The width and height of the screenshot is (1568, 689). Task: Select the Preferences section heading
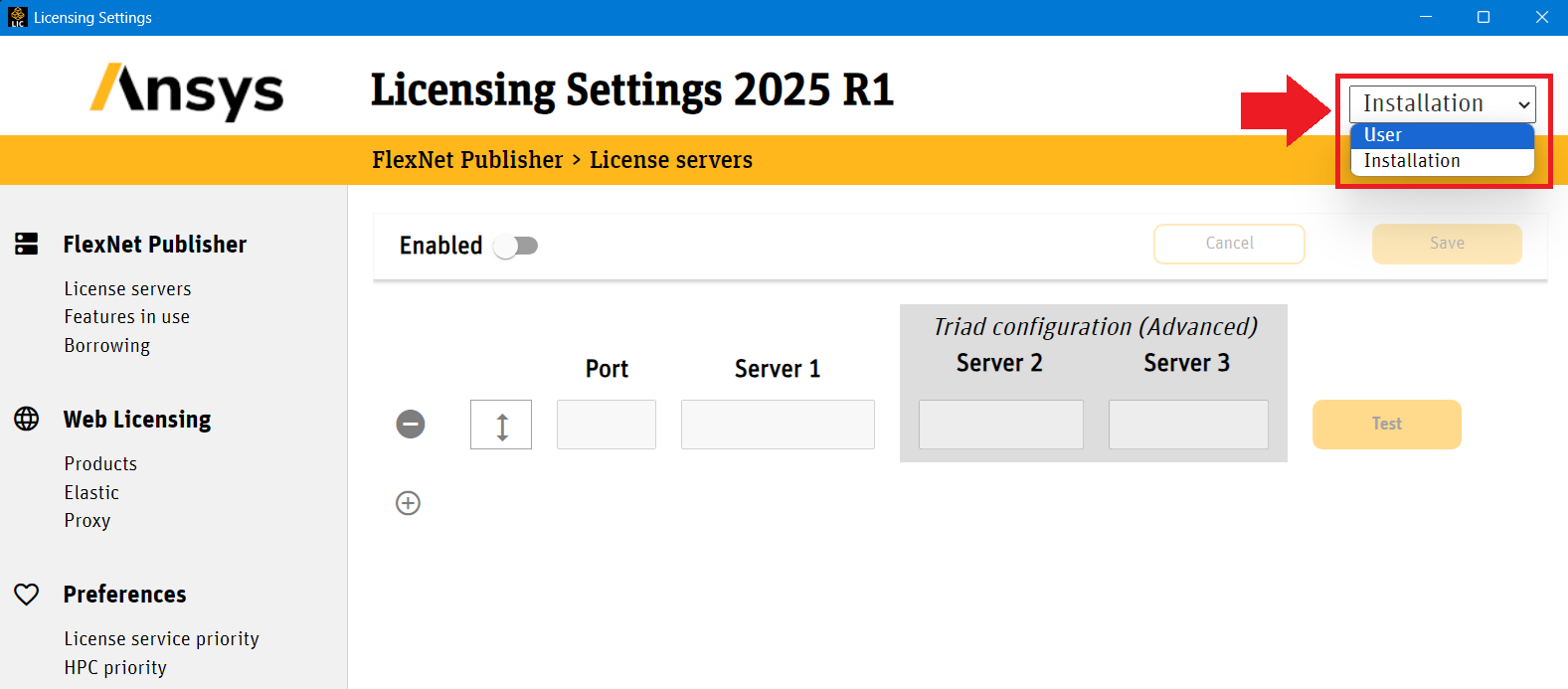[125, 595]
